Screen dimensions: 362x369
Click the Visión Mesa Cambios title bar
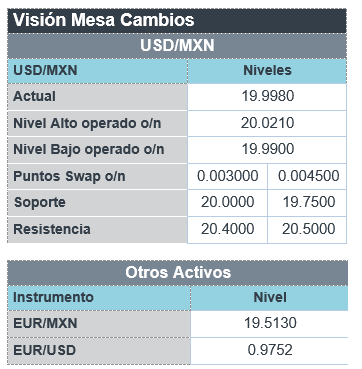coord(177,20)
